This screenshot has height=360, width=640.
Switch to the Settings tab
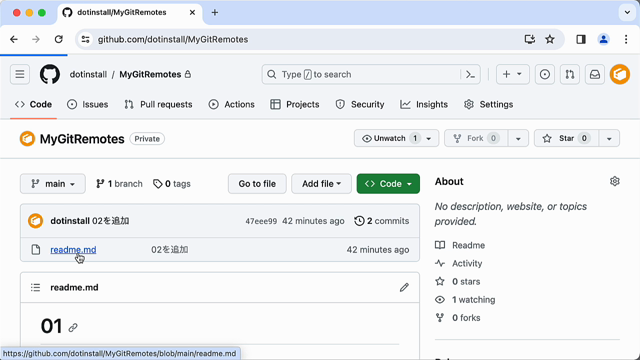(489, 104)
